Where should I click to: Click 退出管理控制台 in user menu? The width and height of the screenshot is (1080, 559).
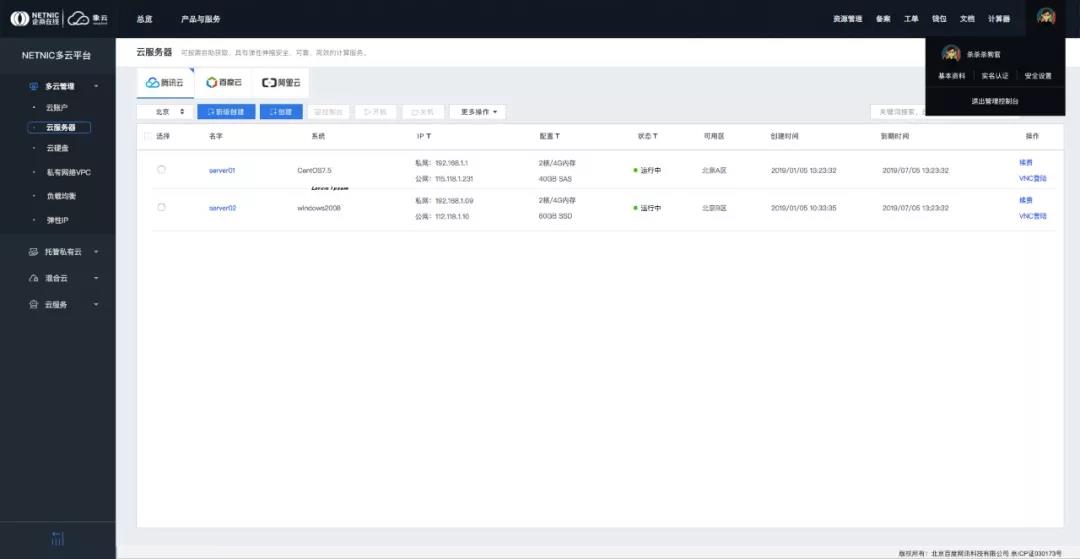click(994, 101)
